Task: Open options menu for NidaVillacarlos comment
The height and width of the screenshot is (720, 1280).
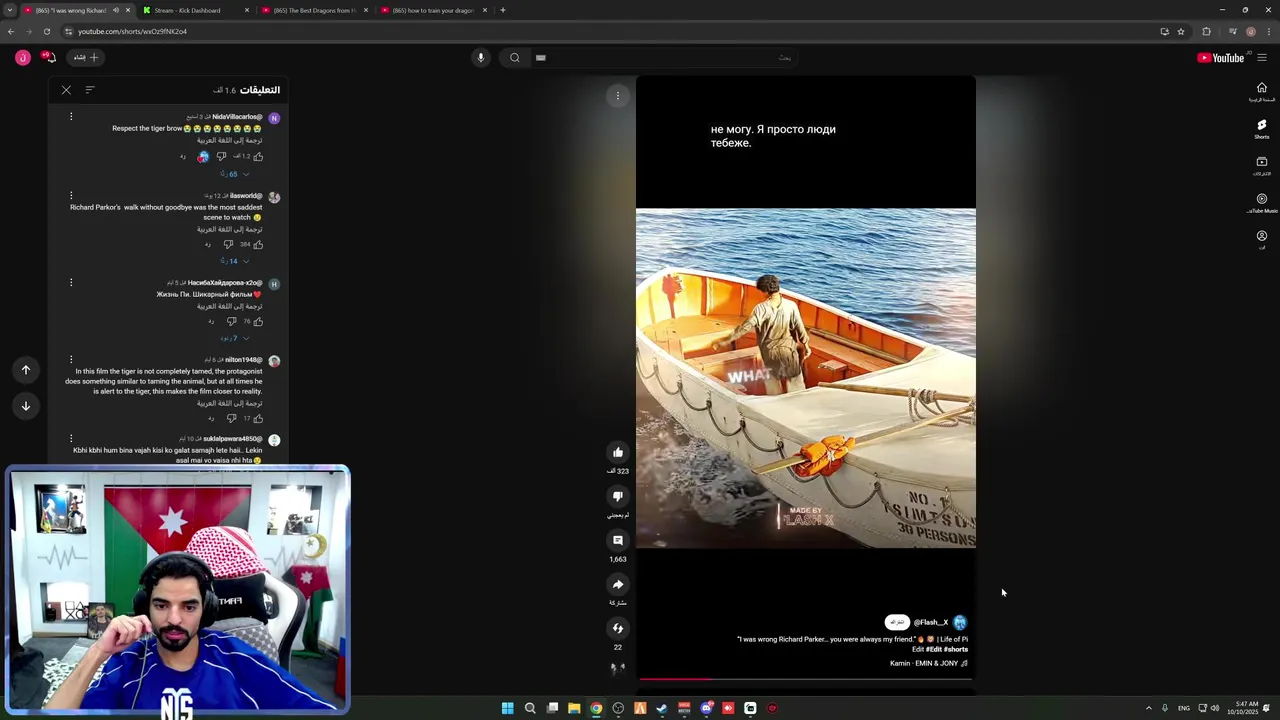Action: [71, 117]
